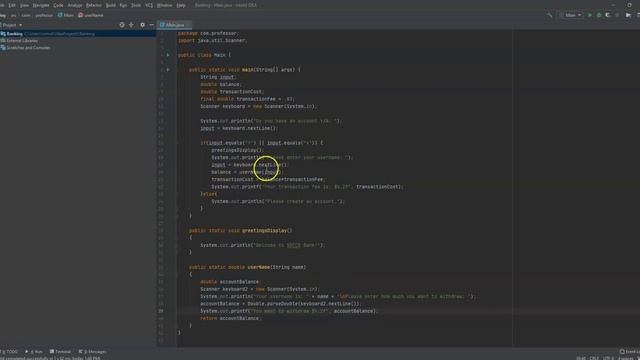Click the 'public static double userName' method declaration
Viewport: 640px width, 360px height.
tap(247, 267)
